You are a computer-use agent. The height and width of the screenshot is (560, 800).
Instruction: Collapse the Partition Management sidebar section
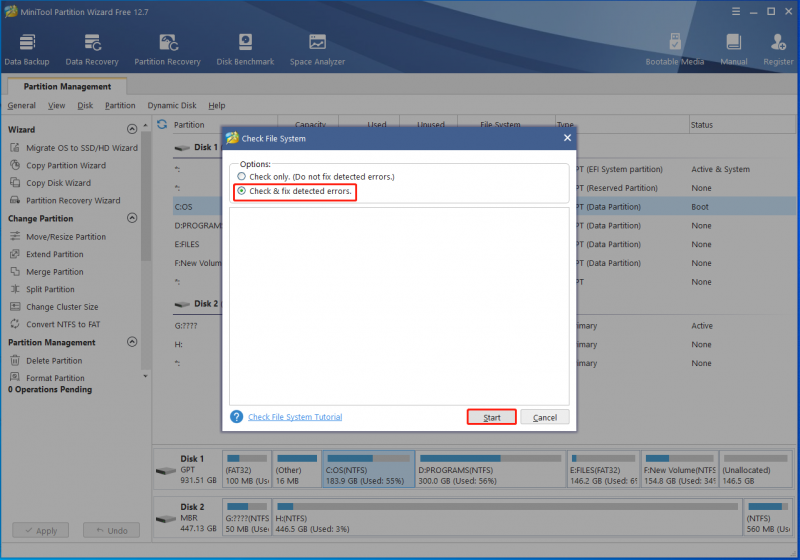click(132, 342)
